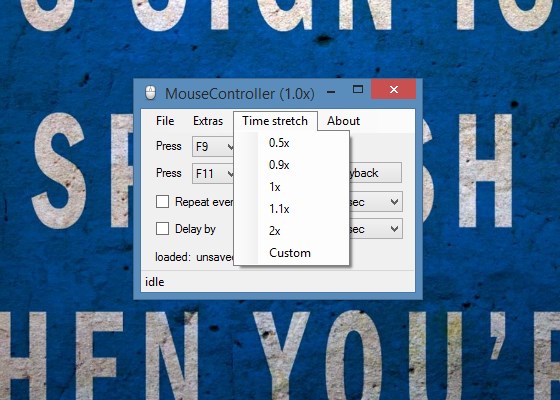Choose the 1.1x speed option
This screenshot has width=560, height=400.
point(291,209)
